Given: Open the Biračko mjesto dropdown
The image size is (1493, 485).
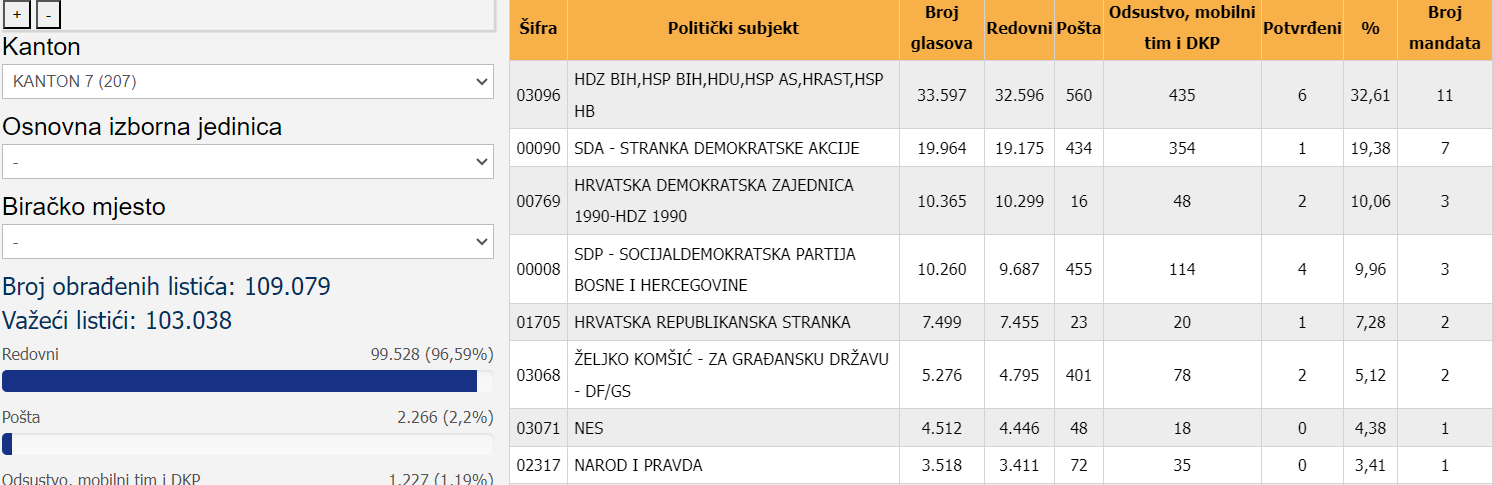Looking at the screenshot, I should pos(248,241).
